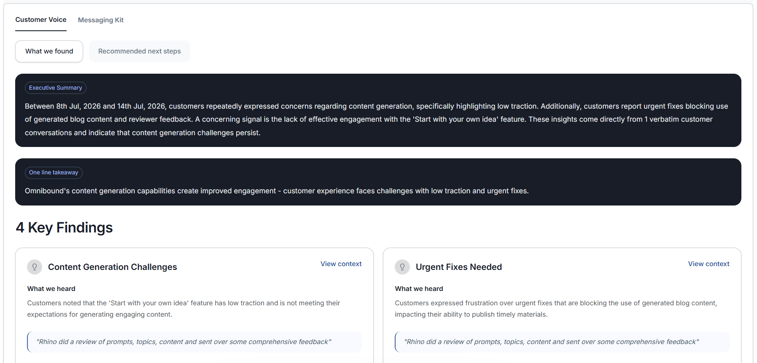
Task: Select the What we found view
Action: (x=49, y=51)
